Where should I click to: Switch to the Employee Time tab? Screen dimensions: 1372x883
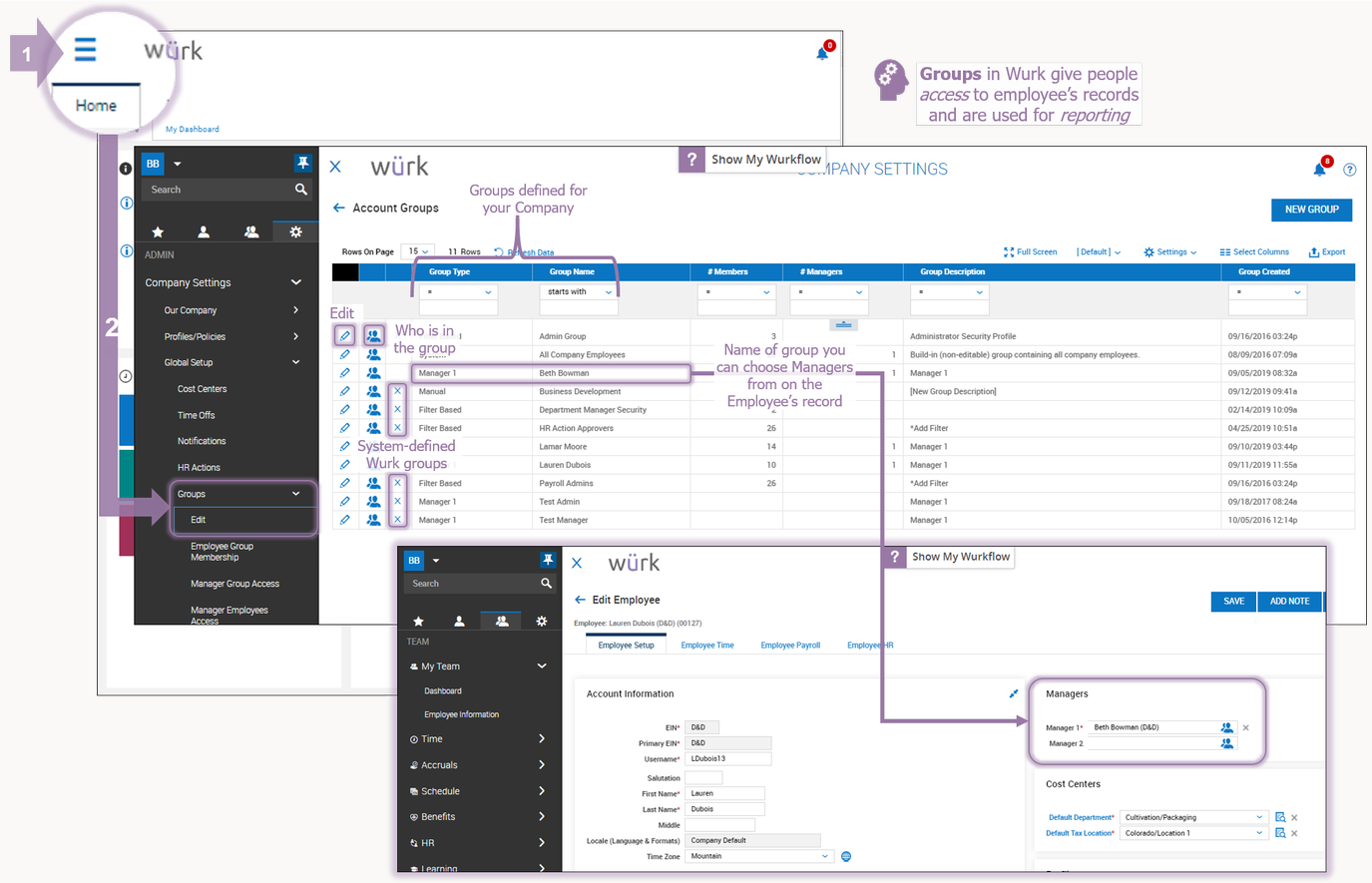pyautogui.click(x=707, y=646)
